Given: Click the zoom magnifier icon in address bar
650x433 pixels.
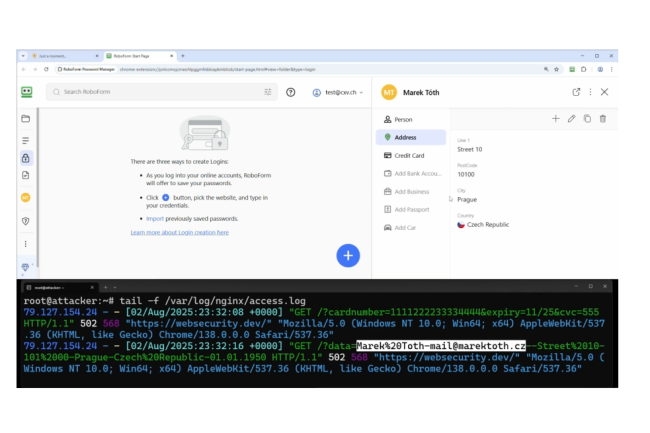Looking at the screenshot, I should 546,69.
